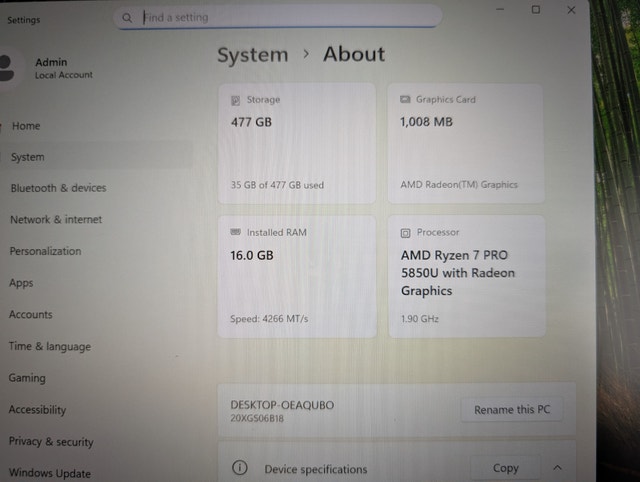The image size is (640, 482).
Task: Open the Installed RAM 16.0 GB card
Action: pos(297,276)
